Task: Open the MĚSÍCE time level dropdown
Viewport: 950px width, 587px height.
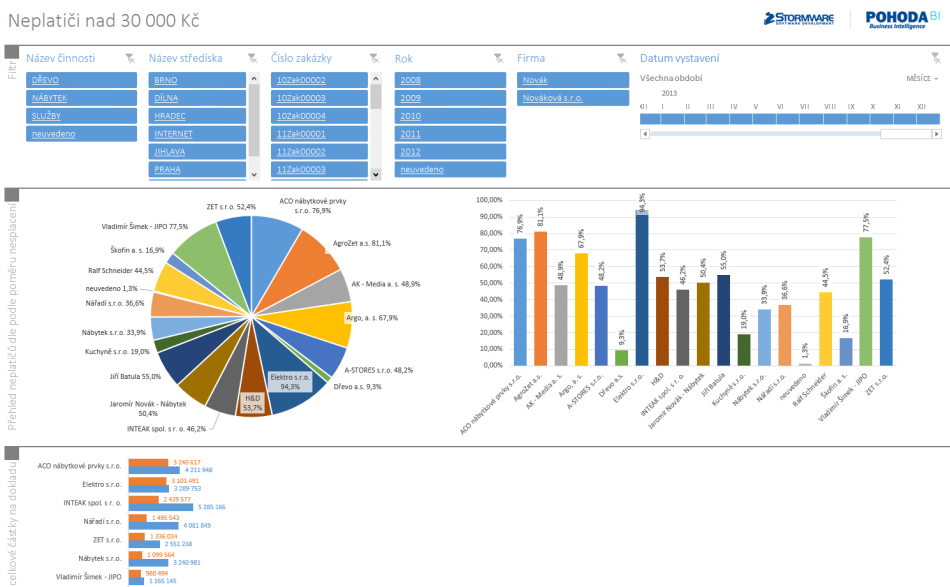Action: pos(922,79)
